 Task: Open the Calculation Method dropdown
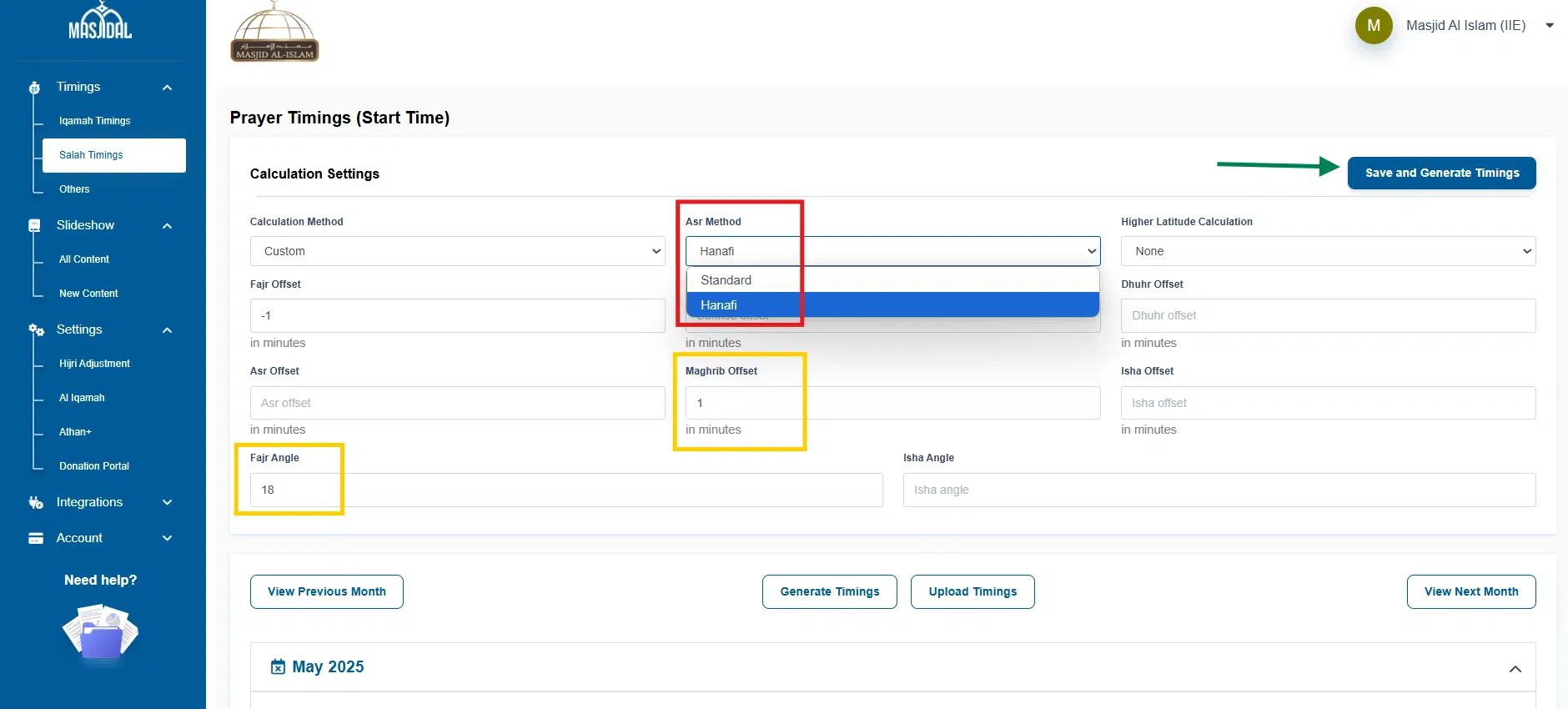[457, 251]
